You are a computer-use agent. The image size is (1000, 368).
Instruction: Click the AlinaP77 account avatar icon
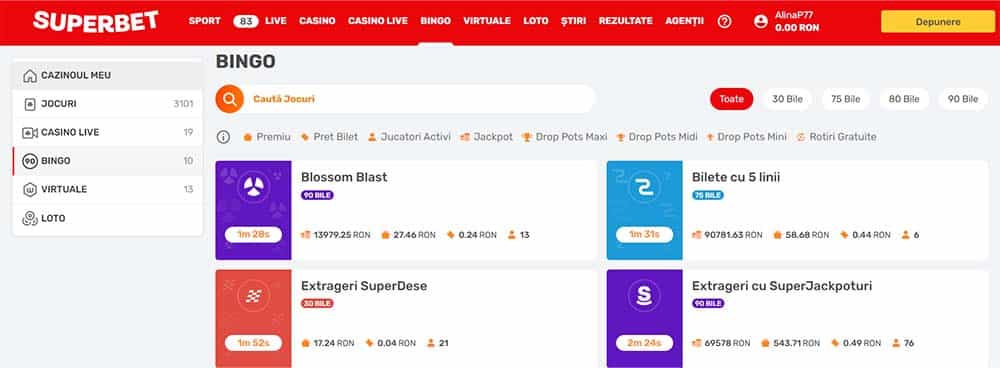coord(760,21)
